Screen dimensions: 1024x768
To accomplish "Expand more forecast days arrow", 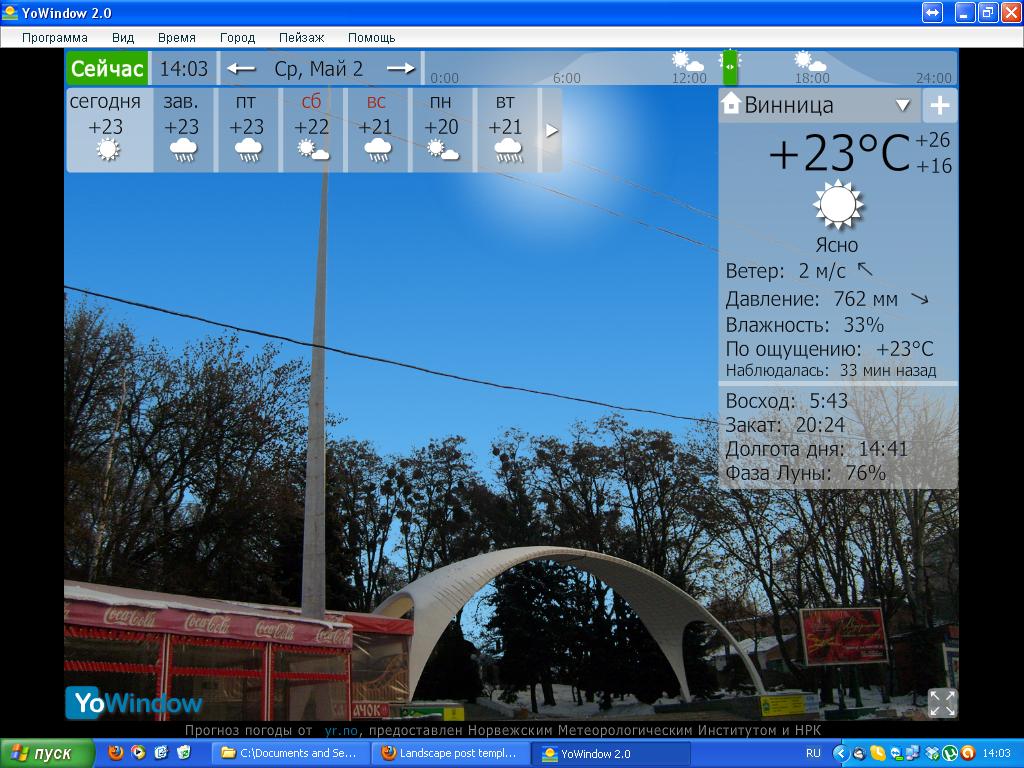I will pos(551,130).
